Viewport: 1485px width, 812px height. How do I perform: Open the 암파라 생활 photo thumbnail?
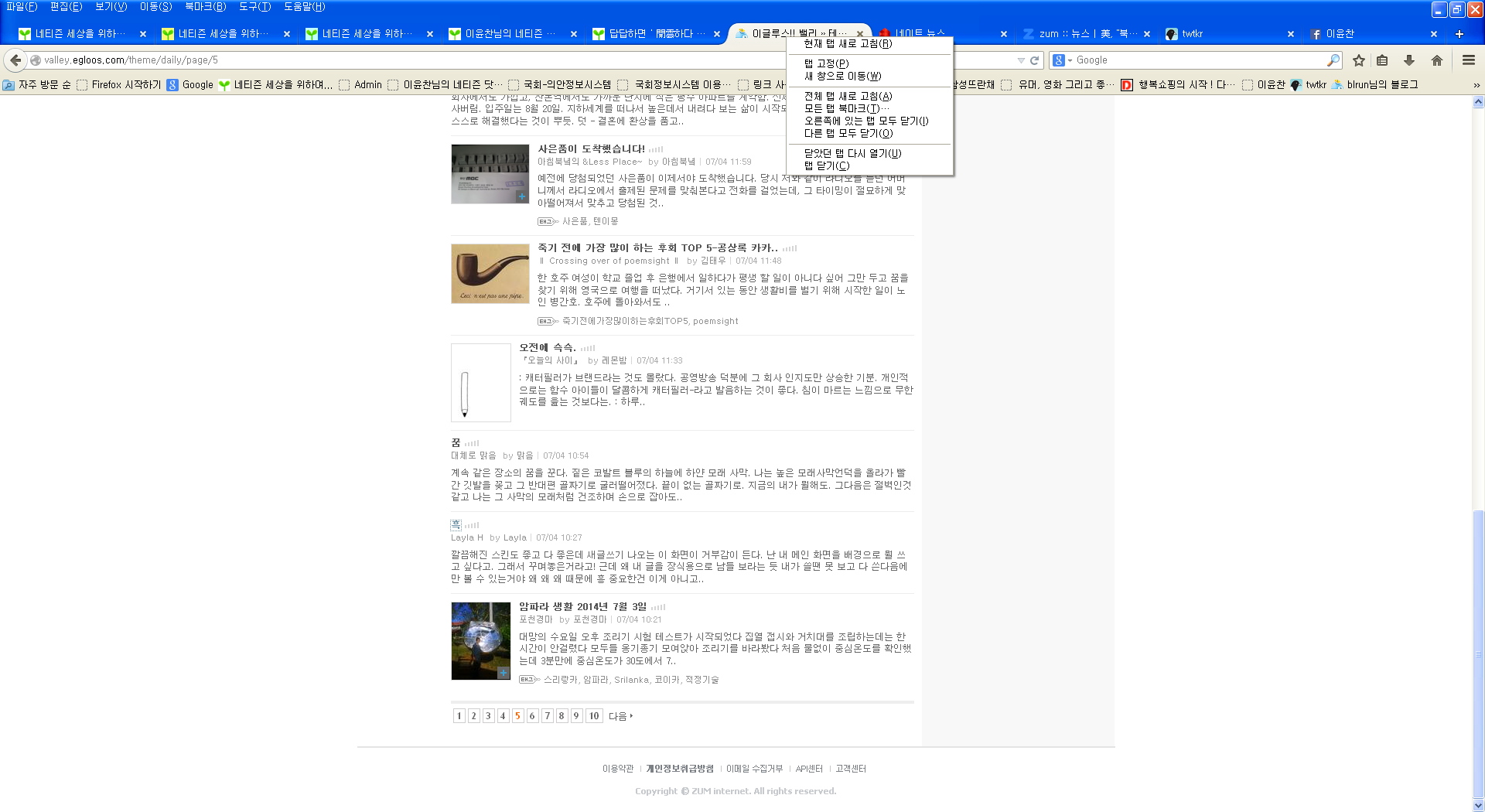(x=481, y=641)
